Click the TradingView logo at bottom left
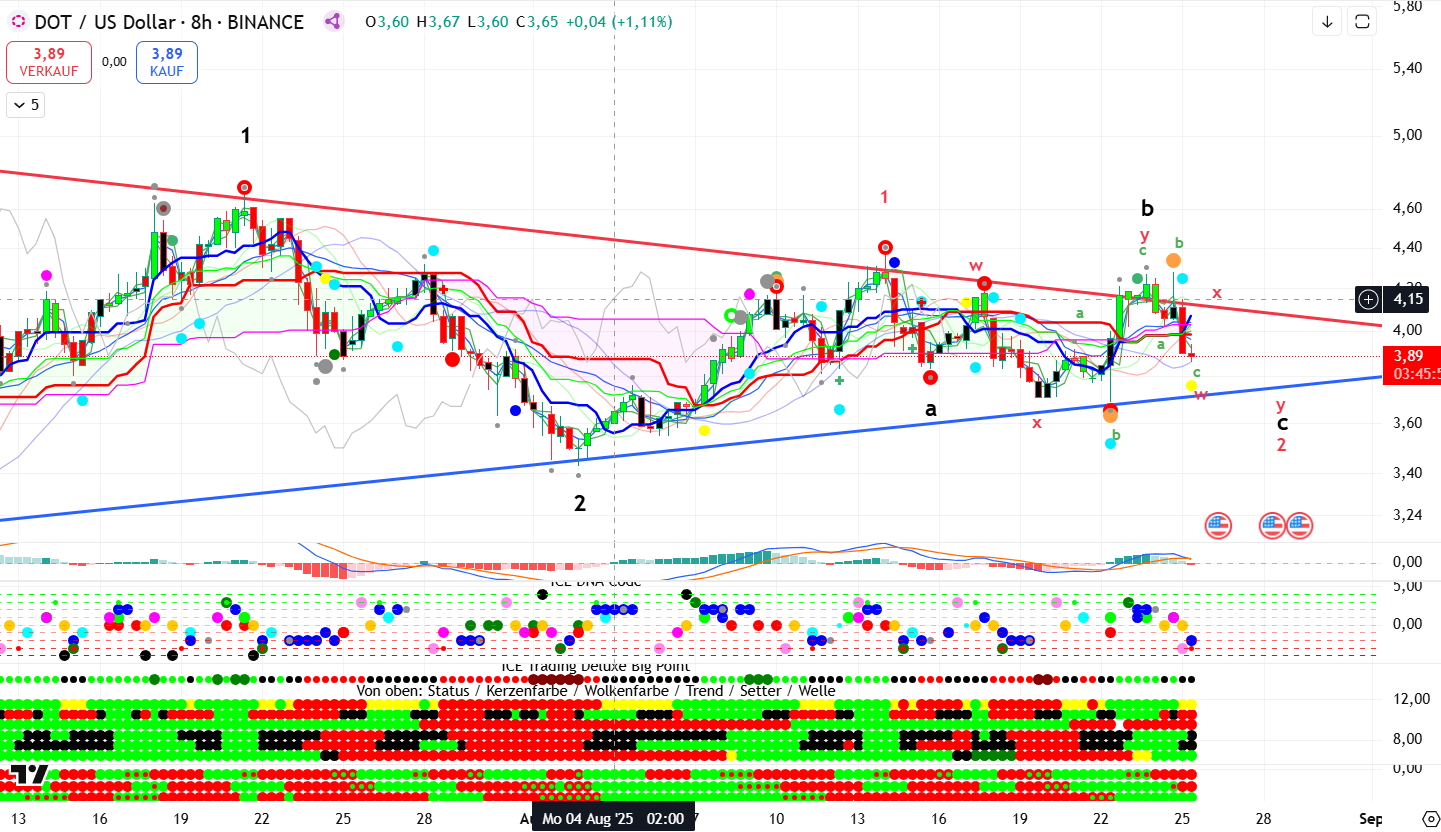Viewport: 1441px width, 832px height. point(30,774)
